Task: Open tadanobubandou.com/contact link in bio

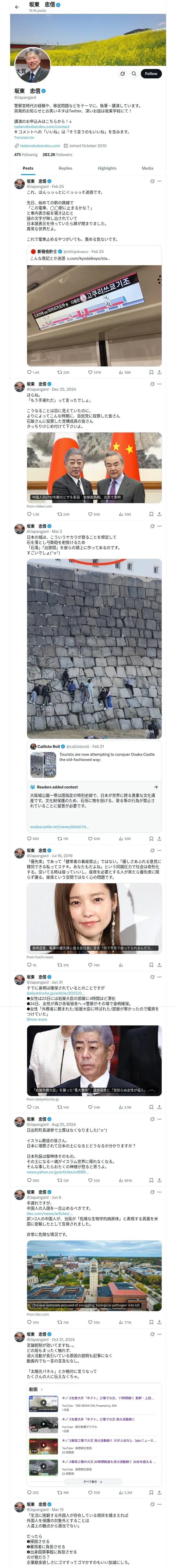Action: (42, 126)
